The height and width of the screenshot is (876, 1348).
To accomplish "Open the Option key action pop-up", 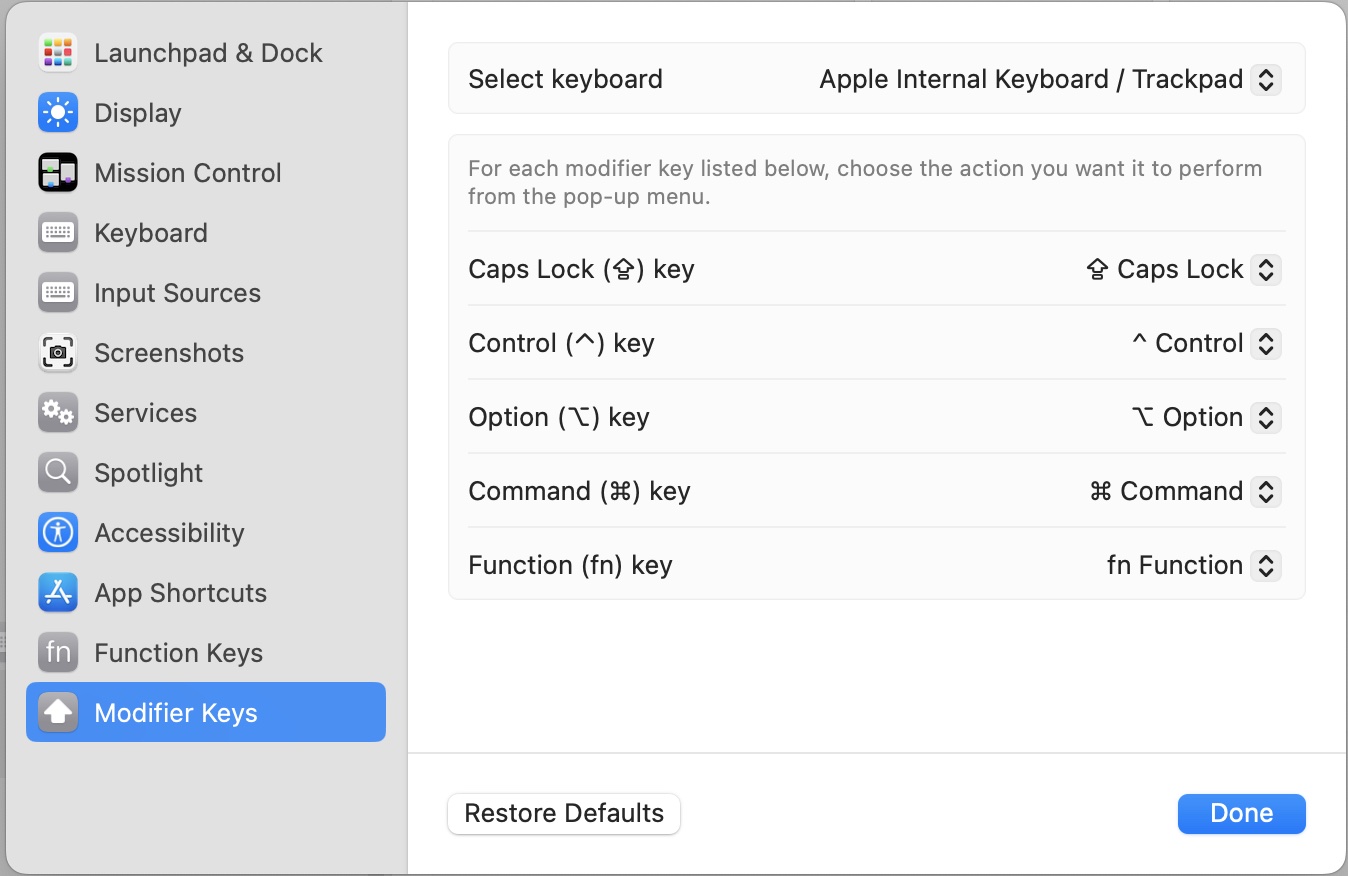I will [1266, 417].
